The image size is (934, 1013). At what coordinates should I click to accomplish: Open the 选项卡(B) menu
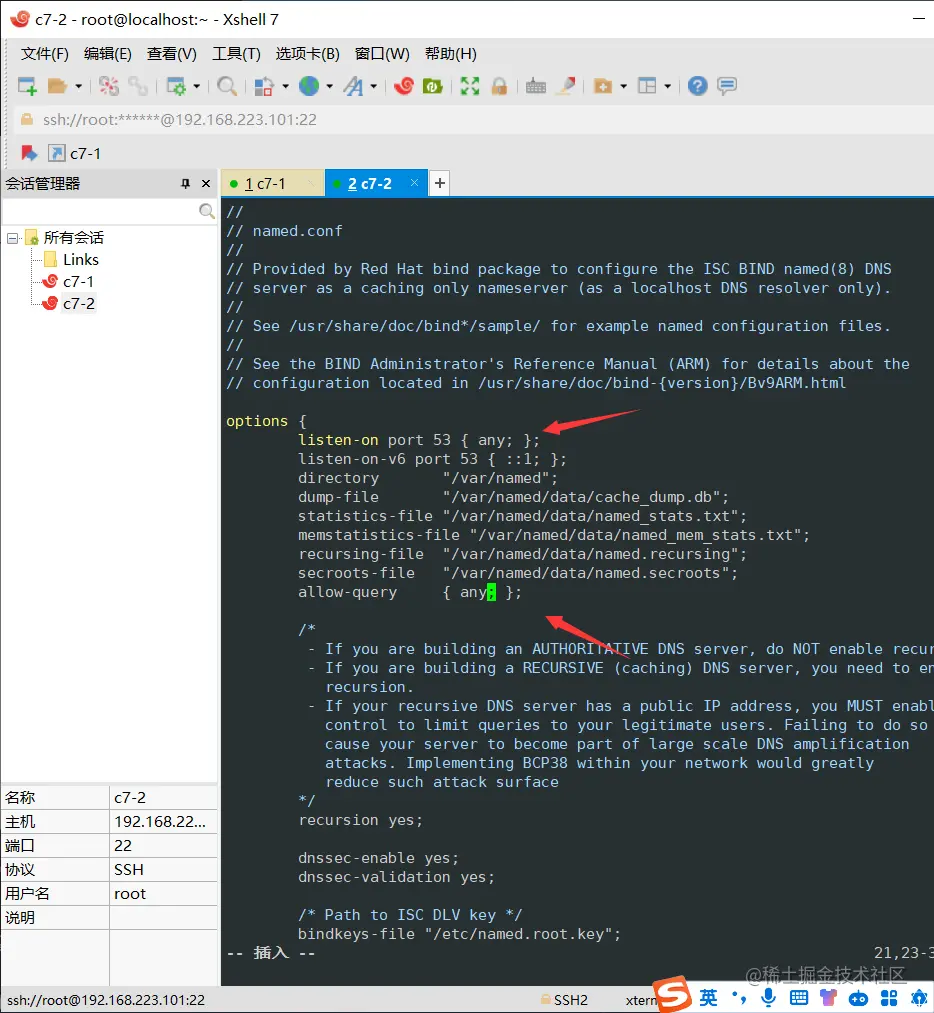point(307,54)
